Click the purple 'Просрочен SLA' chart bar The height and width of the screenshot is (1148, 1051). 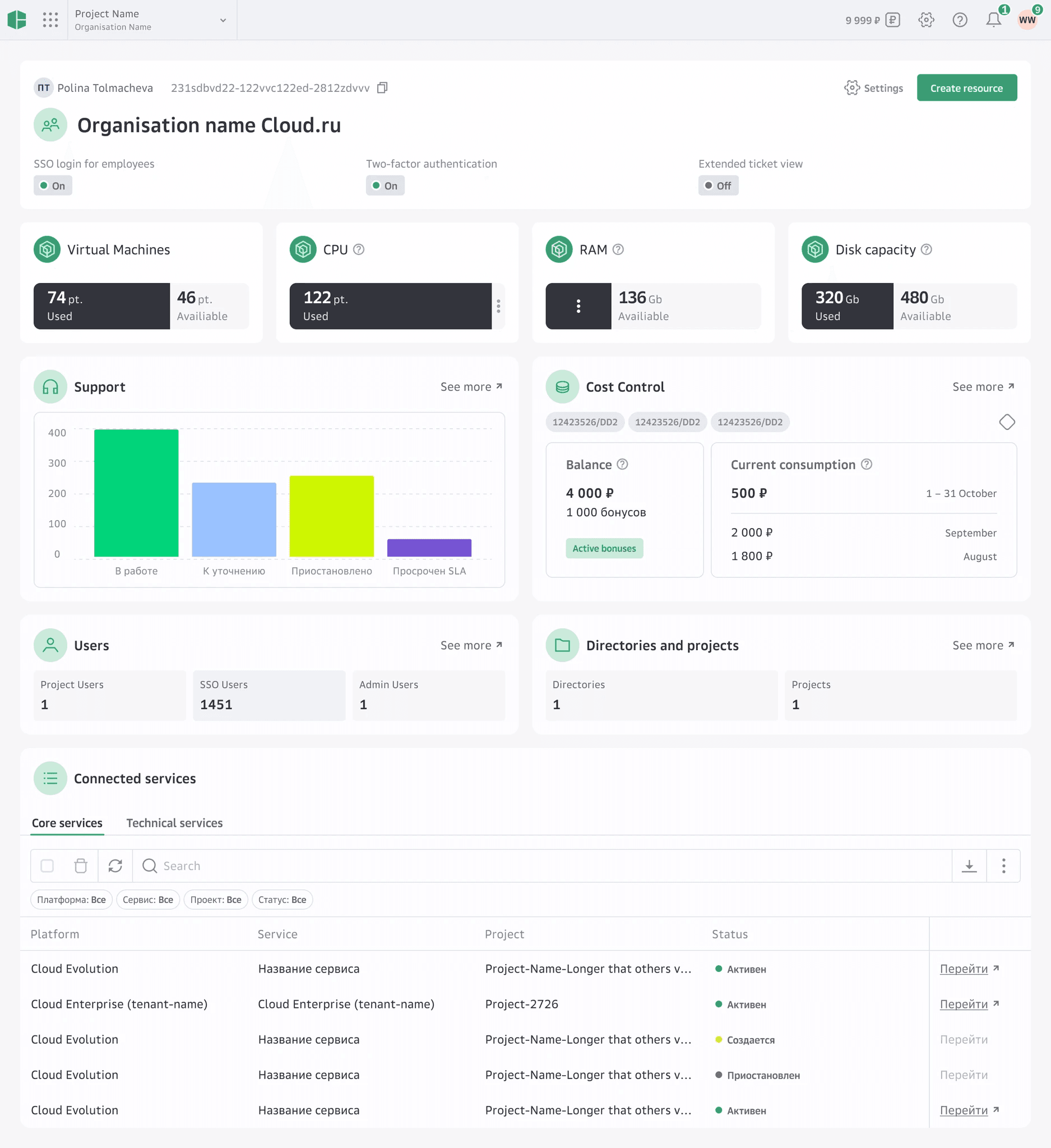pyautogui.click(x=429, y=548)
